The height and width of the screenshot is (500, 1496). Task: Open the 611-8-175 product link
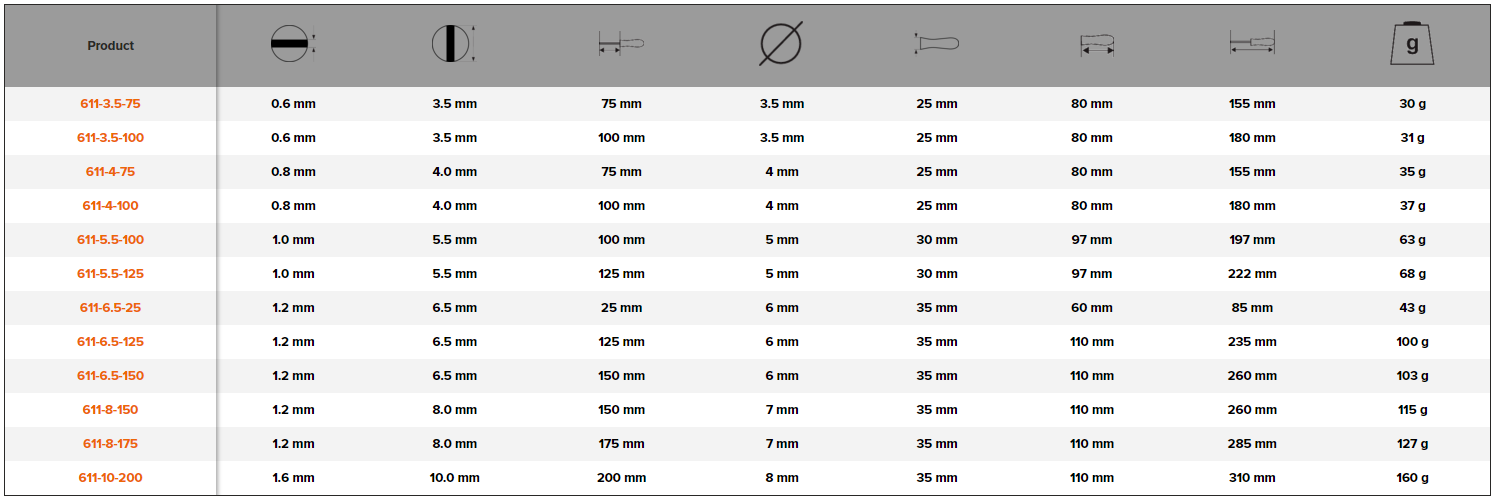coord(110,444)
